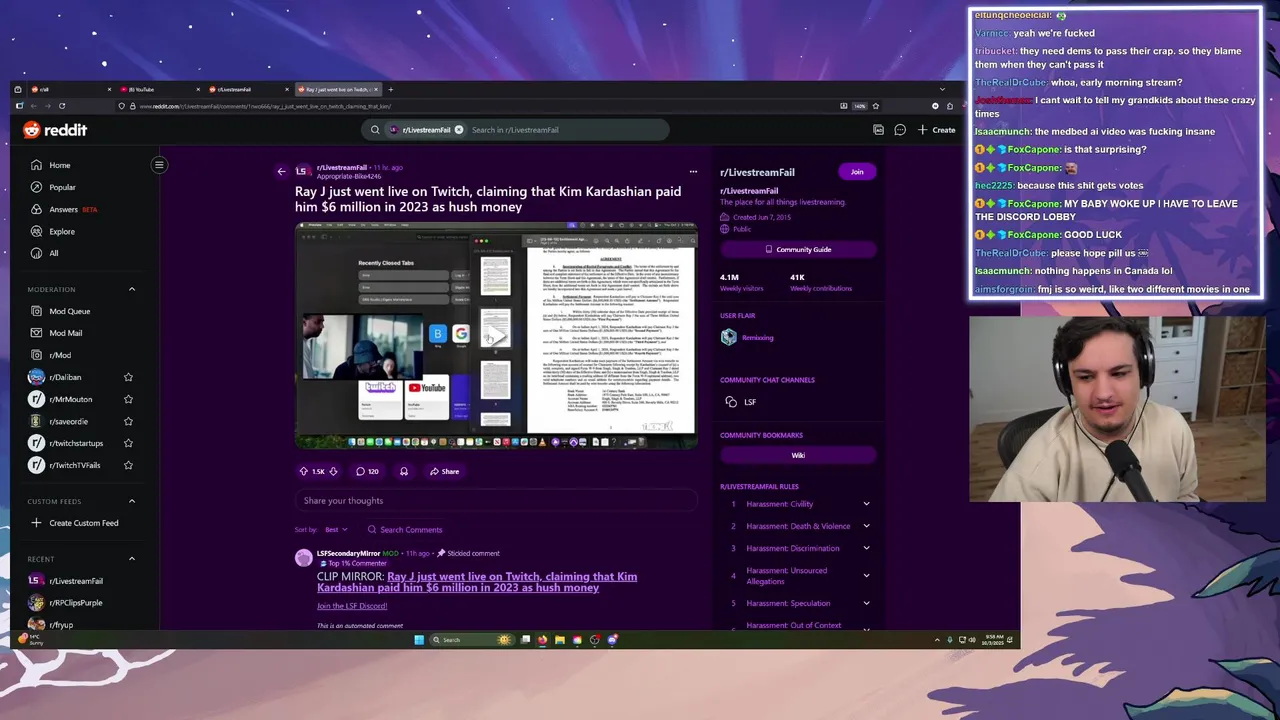Collapse the sidebar navigation button
The image size is (1280, 720).
coord(159,165)
